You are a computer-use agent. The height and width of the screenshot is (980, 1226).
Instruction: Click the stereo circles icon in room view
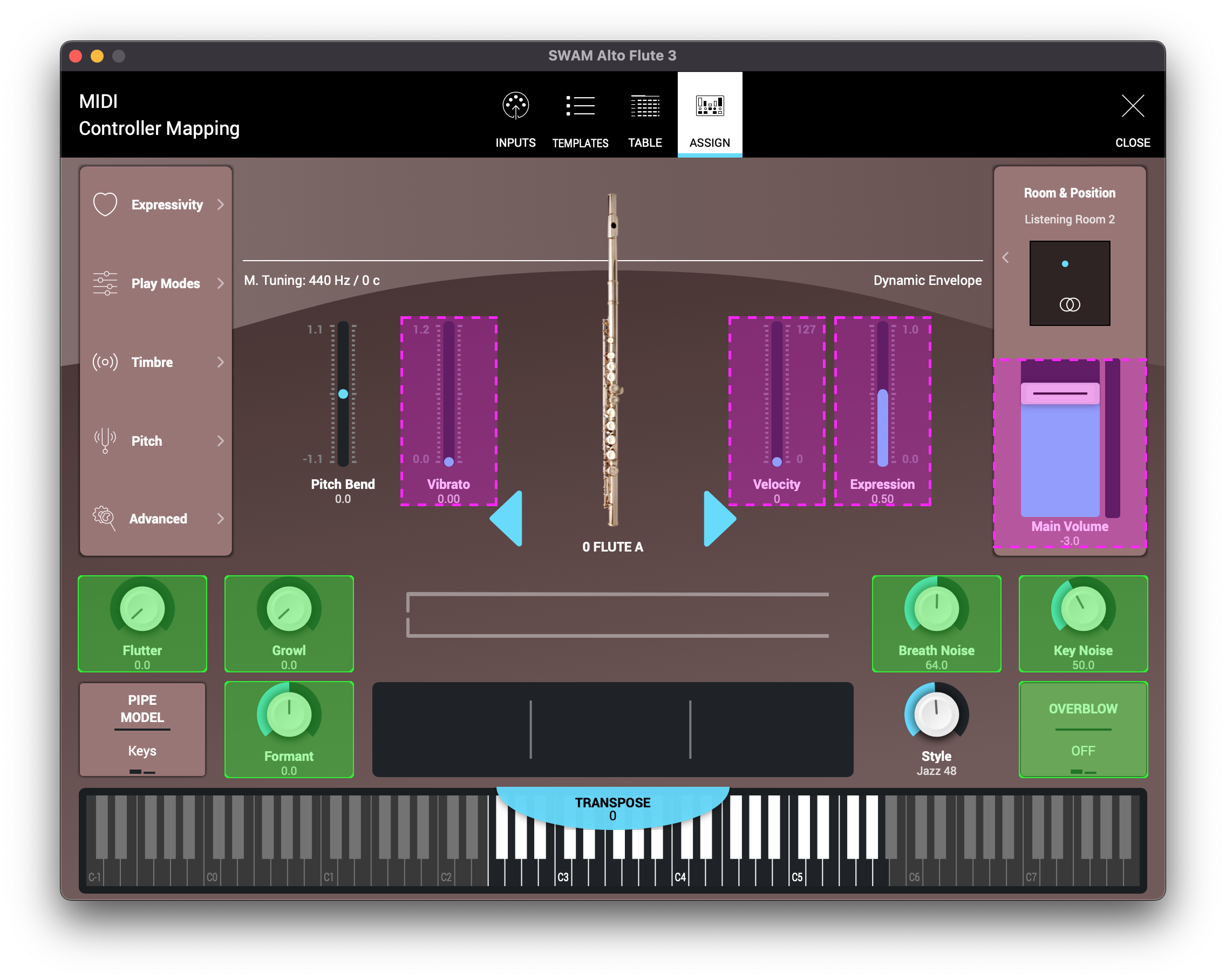1070,305
